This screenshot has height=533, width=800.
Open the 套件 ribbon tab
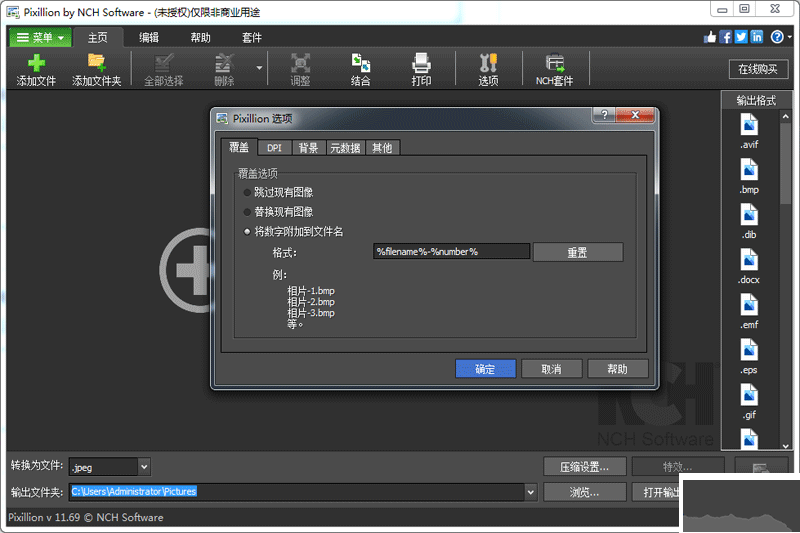pos(252,37)
